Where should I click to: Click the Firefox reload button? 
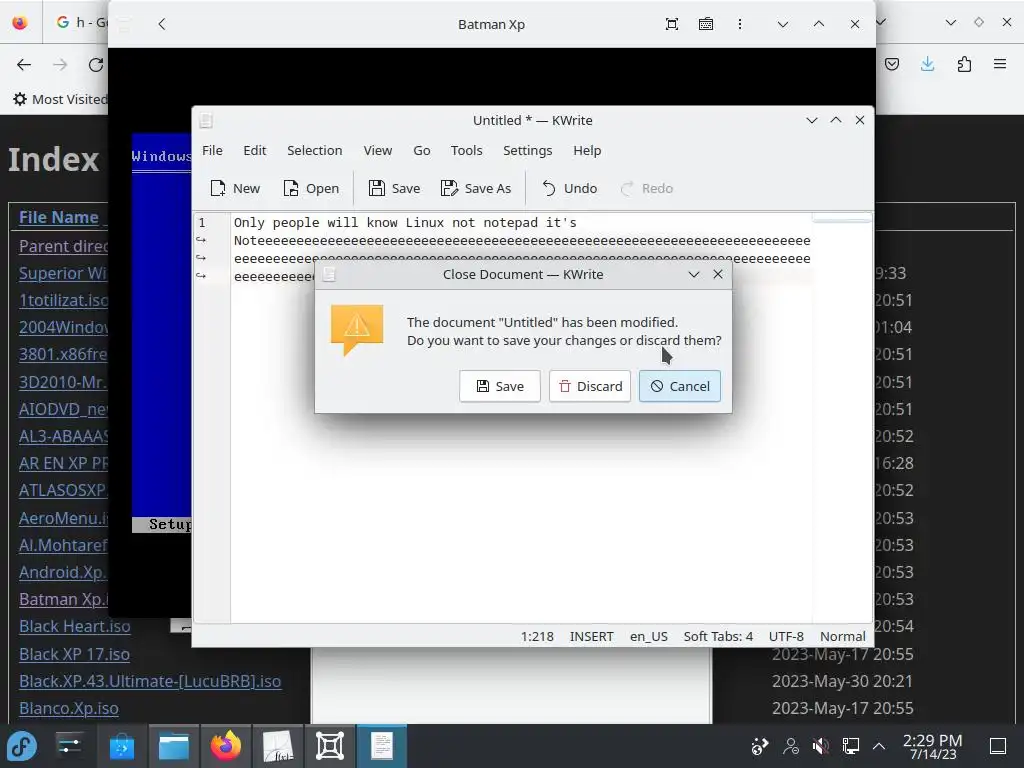coord(96,64)
